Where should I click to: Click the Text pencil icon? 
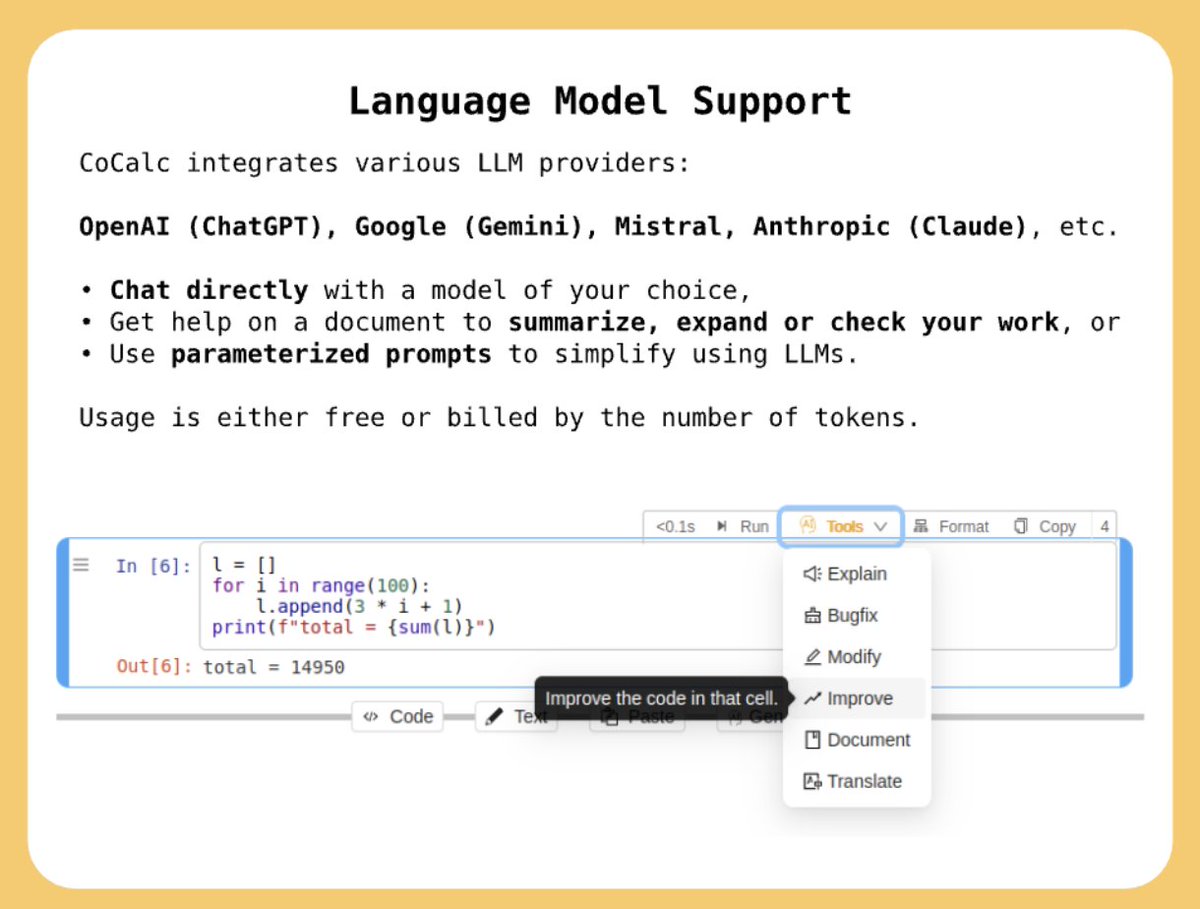[x=494, y=716]
